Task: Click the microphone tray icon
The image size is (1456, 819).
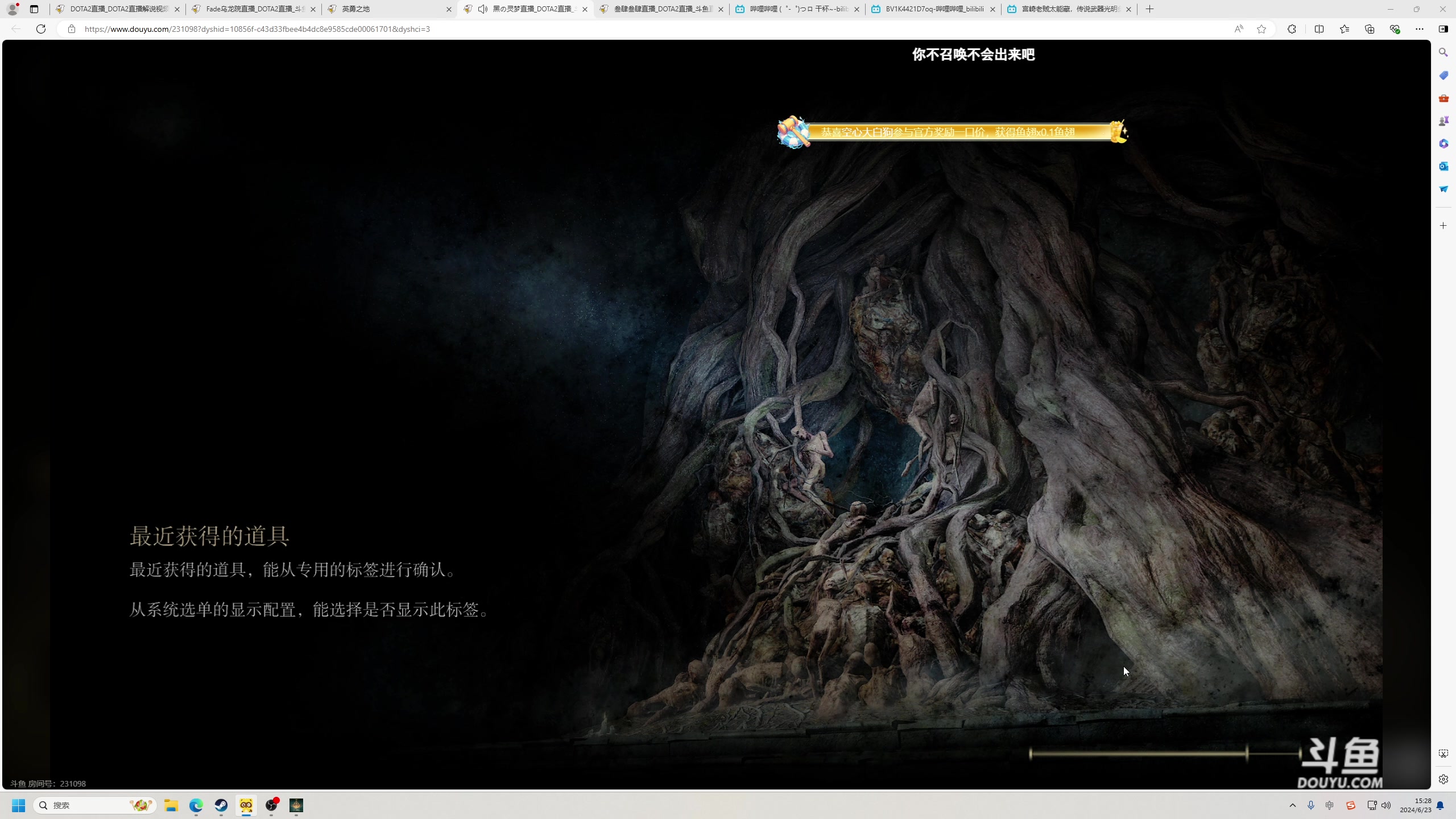Action: 1311,805
